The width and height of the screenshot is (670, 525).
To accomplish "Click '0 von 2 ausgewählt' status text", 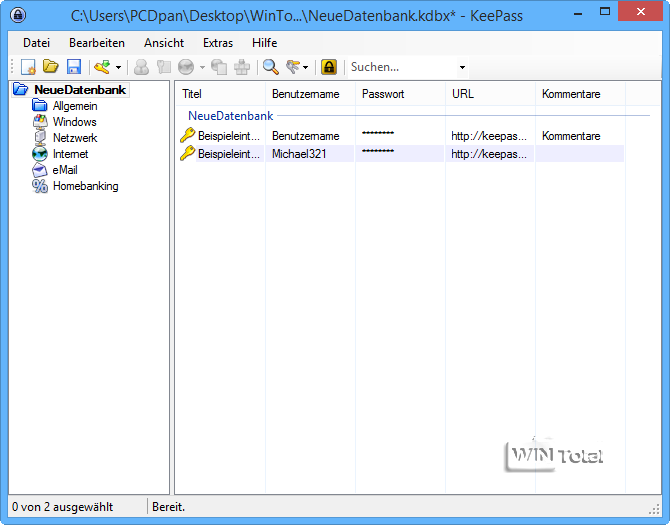I will (x=62, y=507).
